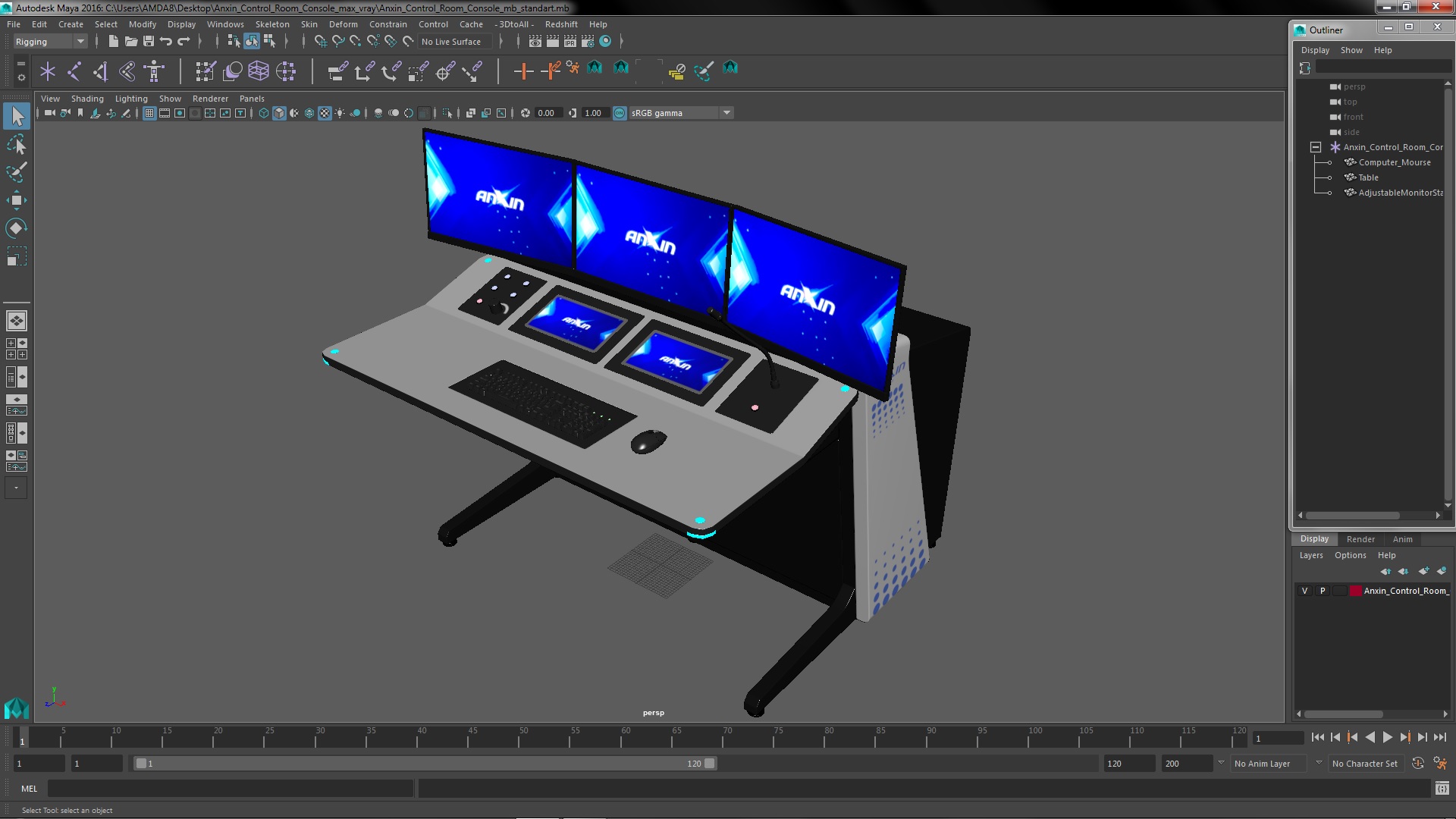Redo the action with the toolbar arrow icon

184,41
